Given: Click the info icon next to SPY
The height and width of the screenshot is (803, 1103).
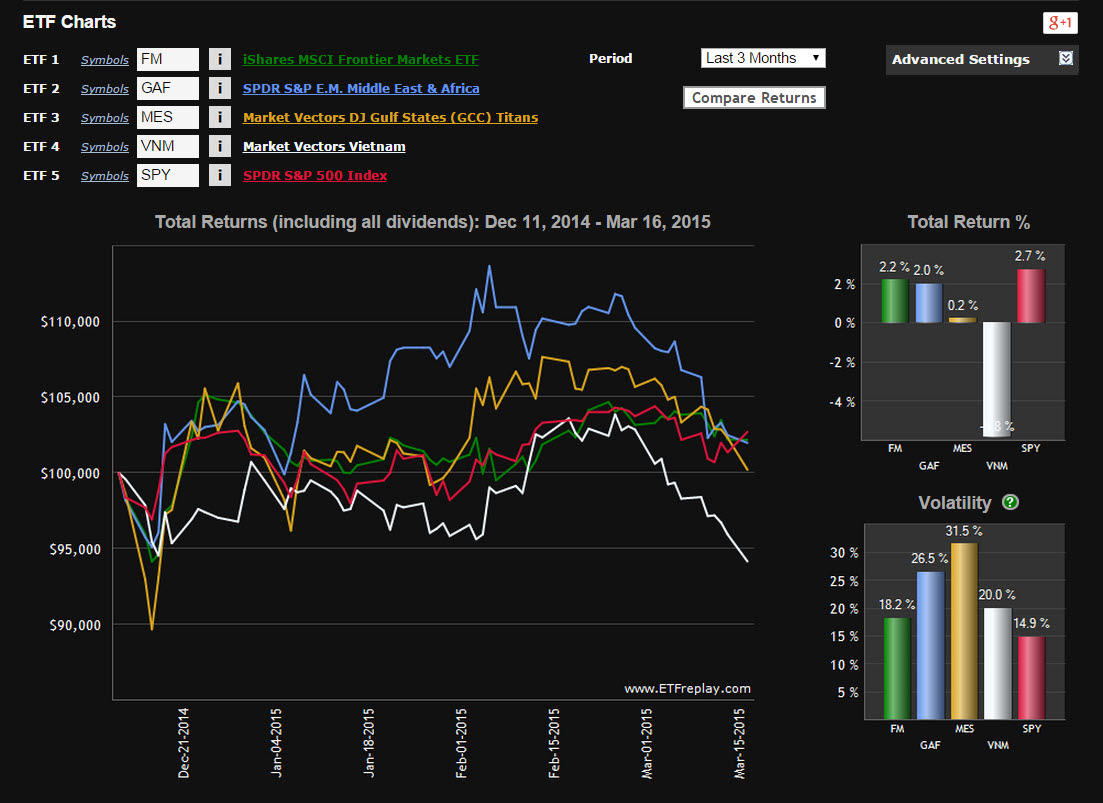Looking at the screenshot, I should click(220, 176).
